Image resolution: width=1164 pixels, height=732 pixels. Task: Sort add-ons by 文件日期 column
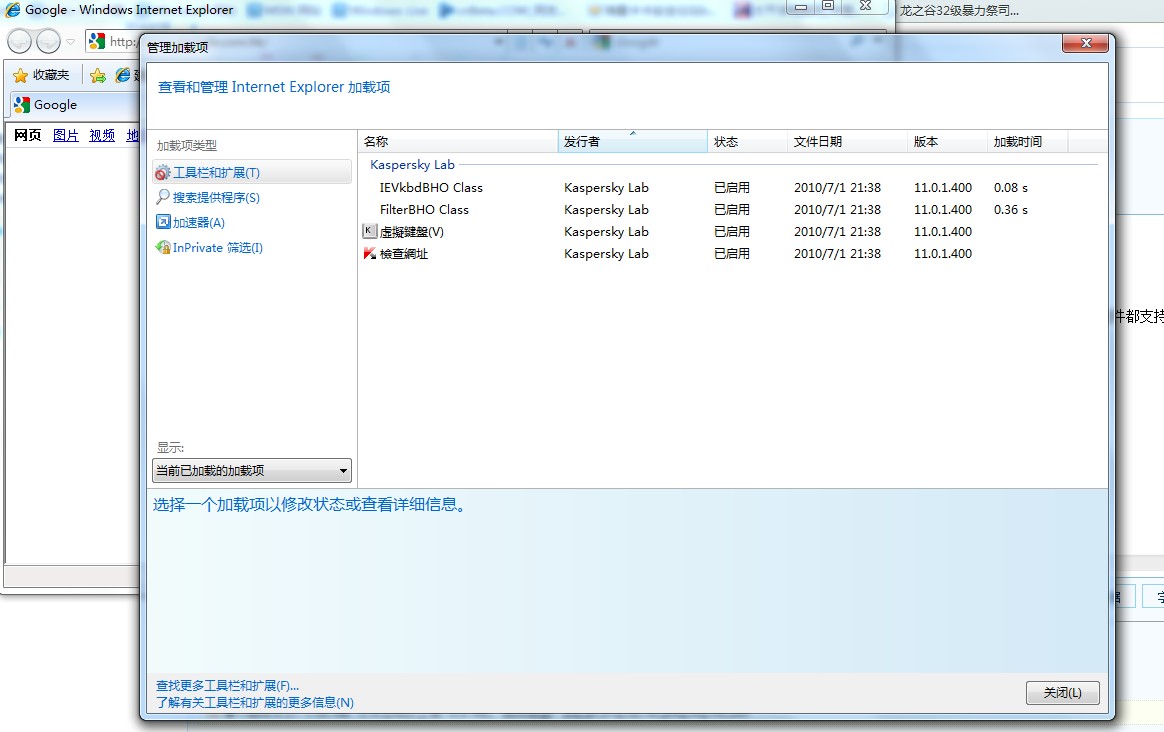[847, 141]
